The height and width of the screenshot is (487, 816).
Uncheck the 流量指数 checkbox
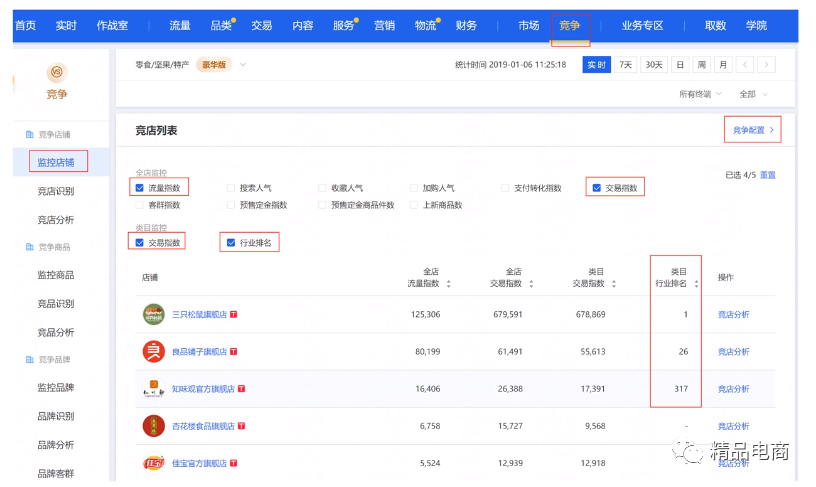139,188
